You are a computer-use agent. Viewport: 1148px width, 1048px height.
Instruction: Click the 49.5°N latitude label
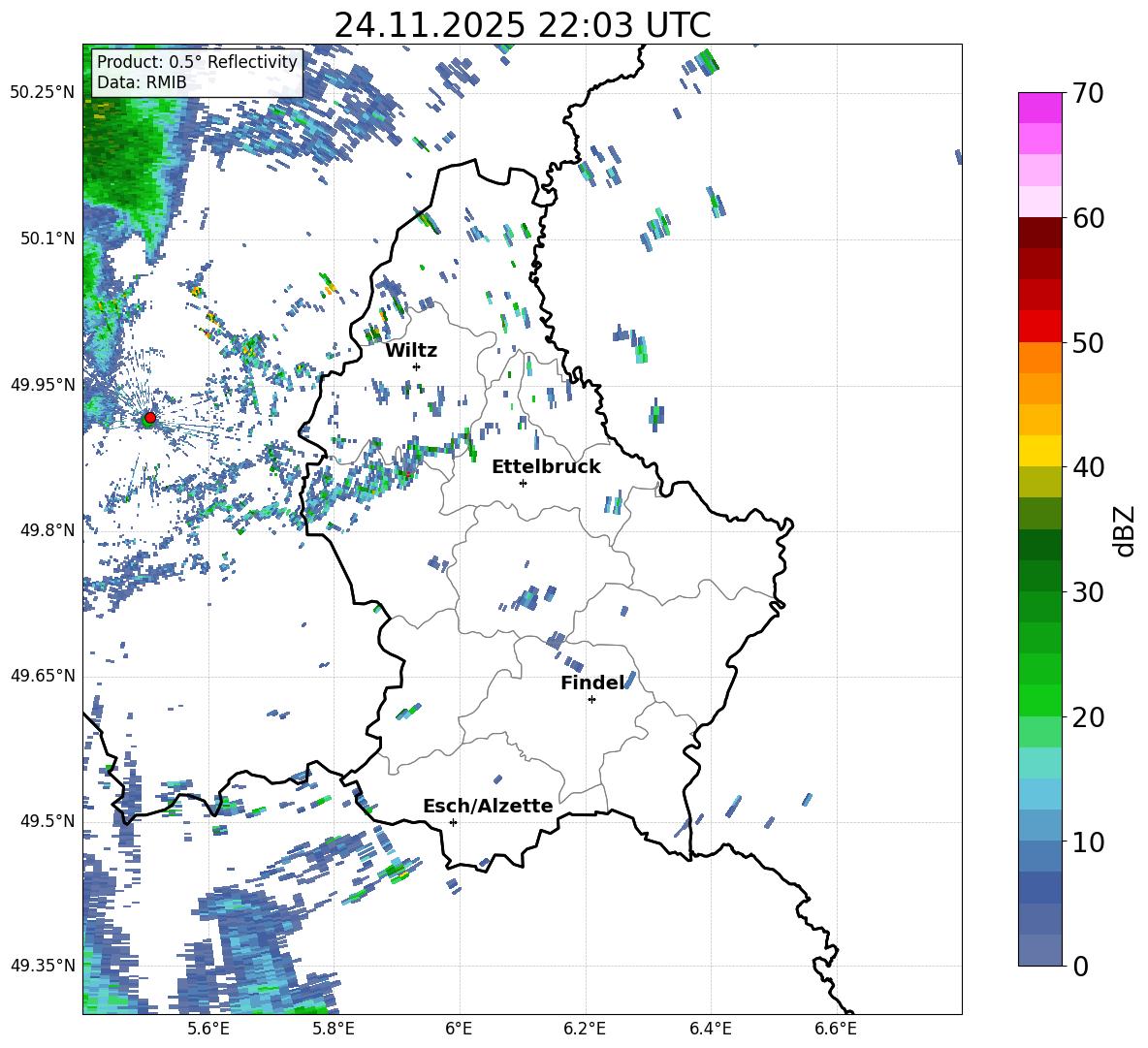coord(47,821)
